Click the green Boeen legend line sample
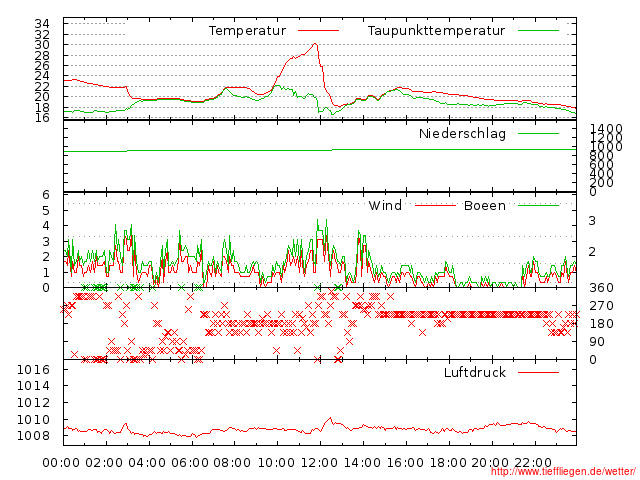 pyautogui.click(x=538, y=205)
